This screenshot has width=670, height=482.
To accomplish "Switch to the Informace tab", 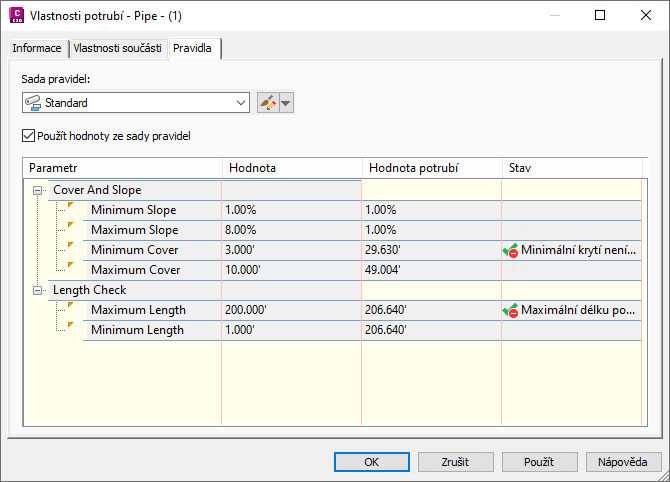I will (37, 48).
